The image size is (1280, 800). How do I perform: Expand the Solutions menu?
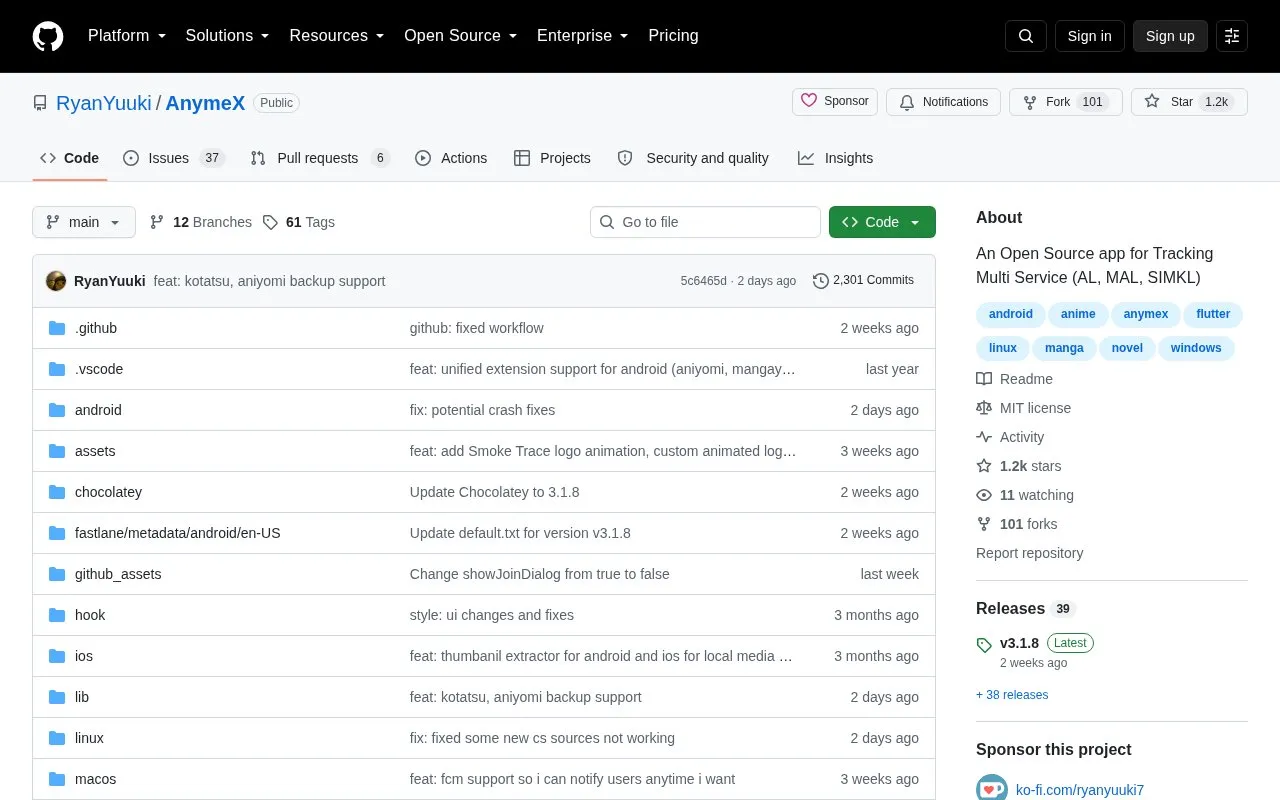click(x=227, y=36)
